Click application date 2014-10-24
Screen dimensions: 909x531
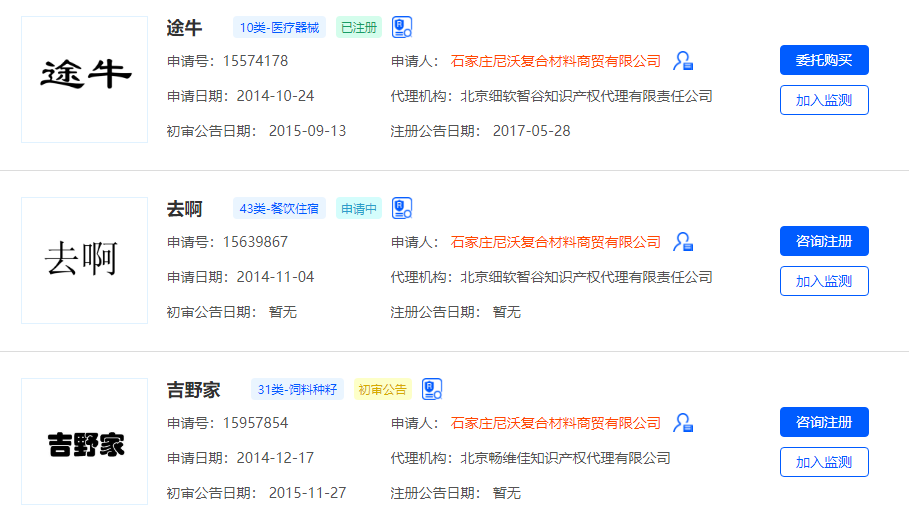pos(275,96)
